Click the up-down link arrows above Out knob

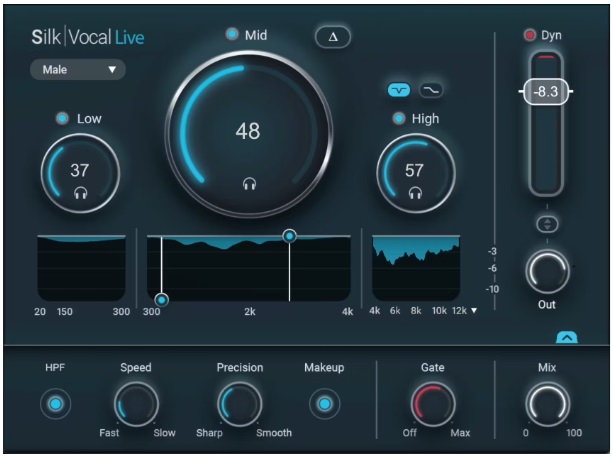pyautogui.click(x=547, y=224)
